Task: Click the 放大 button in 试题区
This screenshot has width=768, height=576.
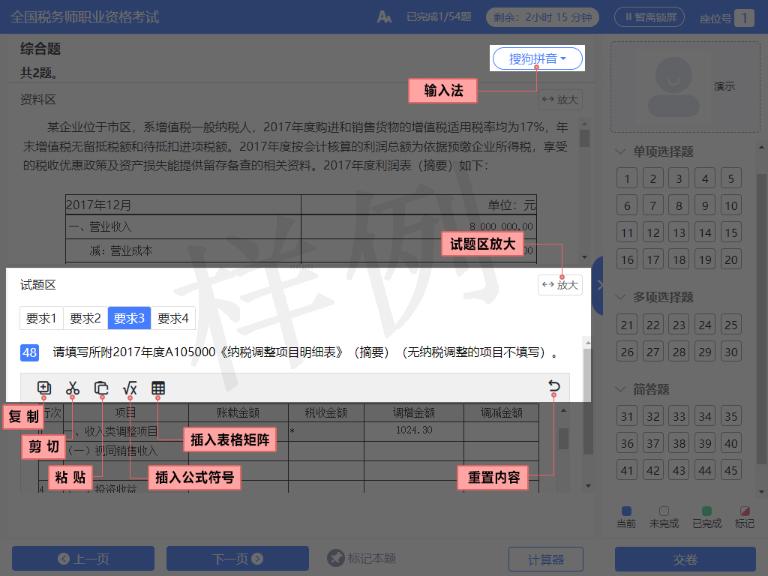Action: point(560,285)
